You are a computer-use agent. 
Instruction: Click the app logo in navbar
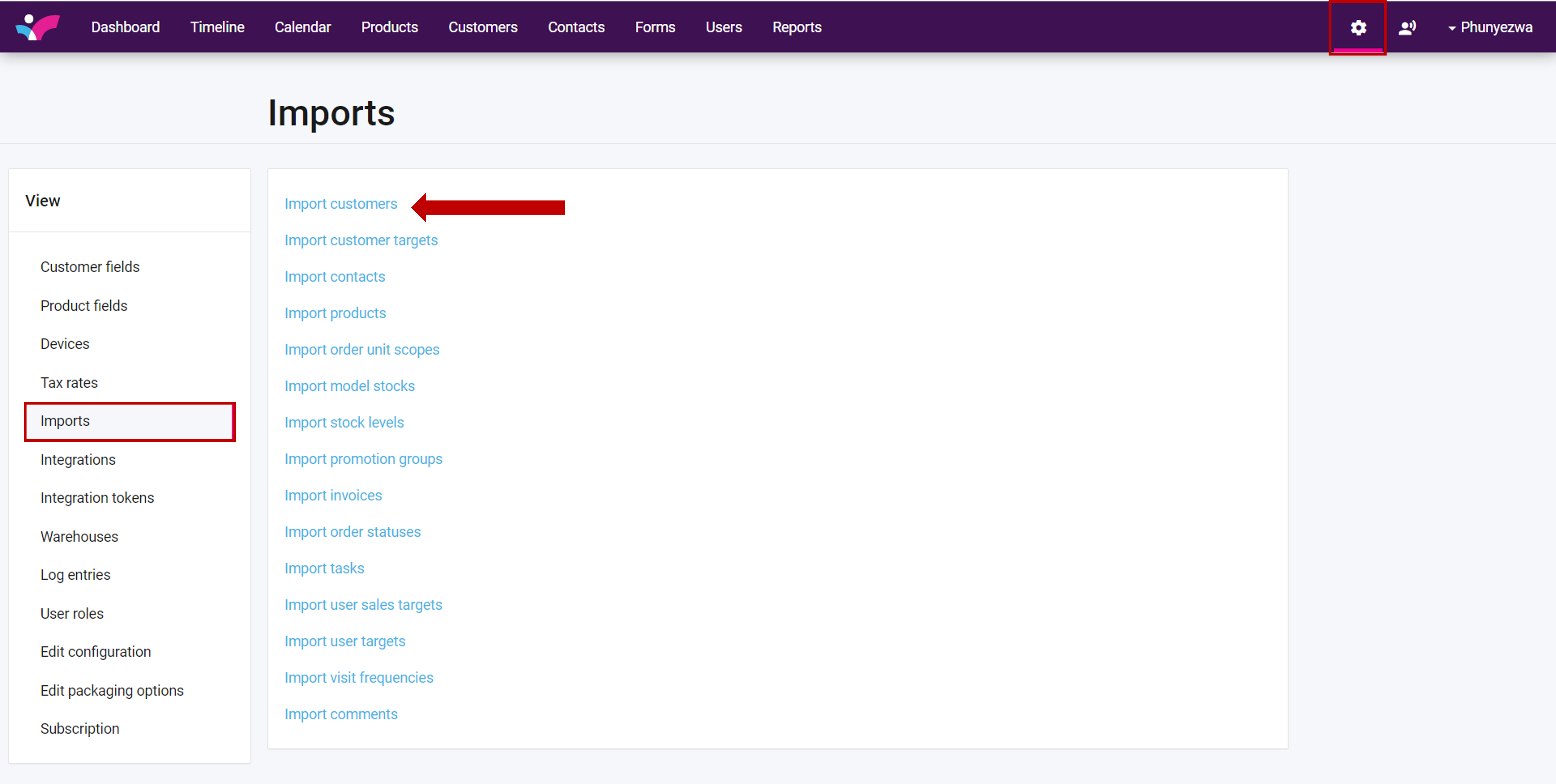pyautogui.click(x=37, y=27)
